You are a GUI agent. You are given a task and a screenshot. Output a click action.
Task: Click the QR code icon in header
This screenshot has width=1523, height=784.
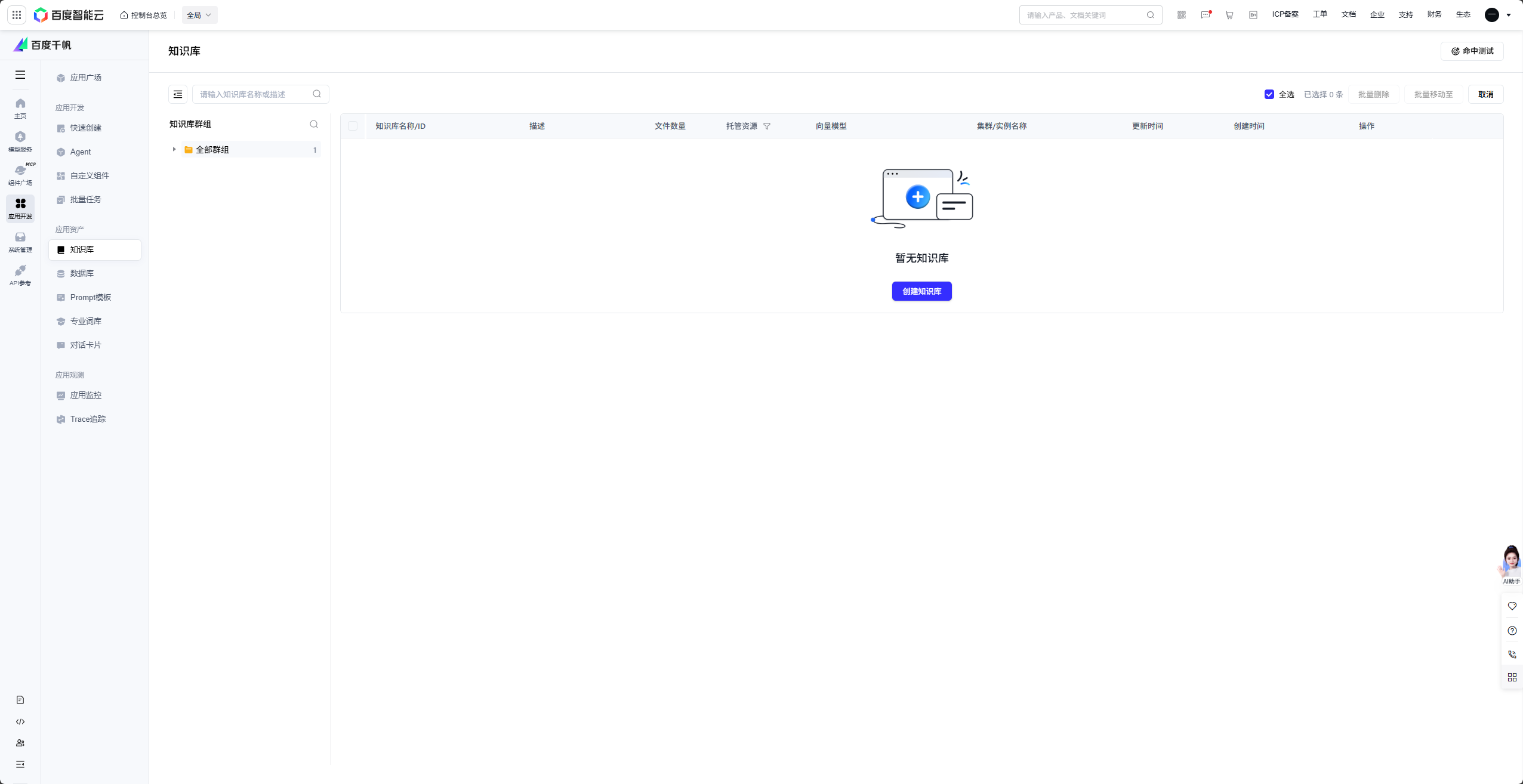pos(1182,15)
